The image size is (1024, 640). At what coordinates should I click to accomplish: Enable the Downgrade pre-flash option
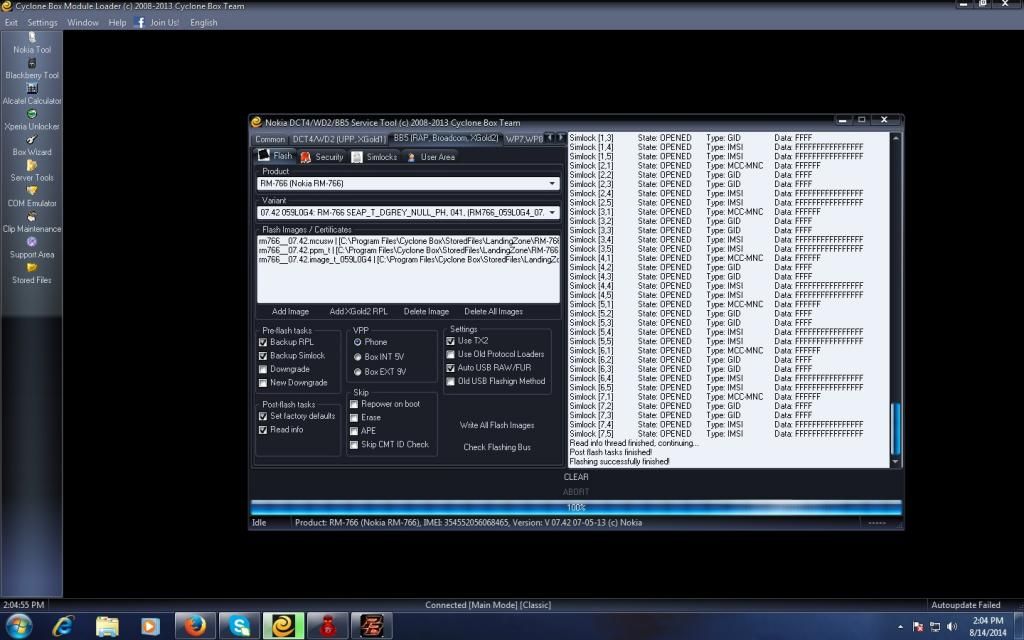[263, 369]
